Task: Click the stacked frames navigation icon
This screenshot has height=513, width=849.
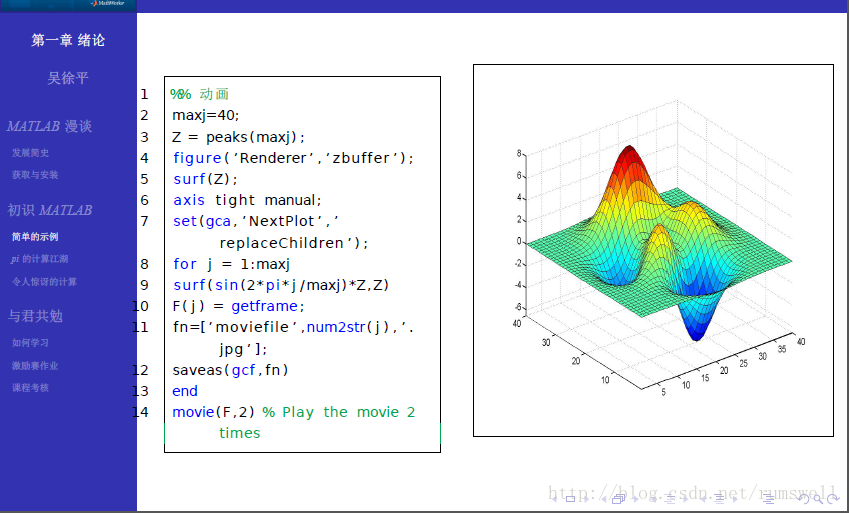Action: click(618, 499)
